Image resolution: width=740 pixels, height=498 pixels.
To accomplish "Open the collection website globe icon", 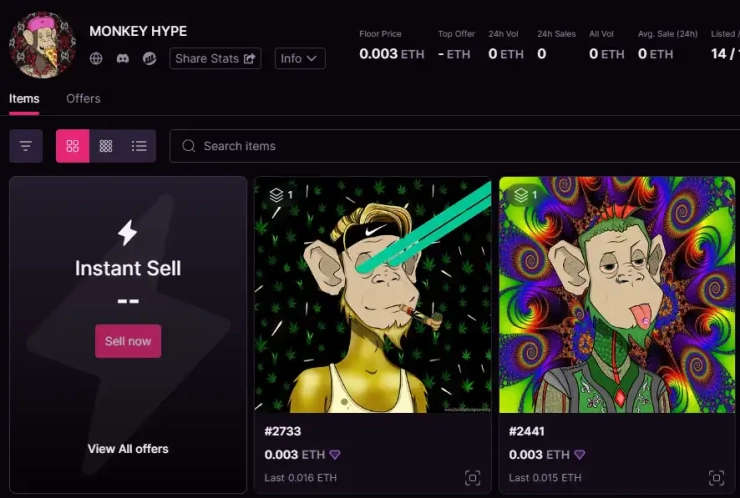I will coord(96,59).
